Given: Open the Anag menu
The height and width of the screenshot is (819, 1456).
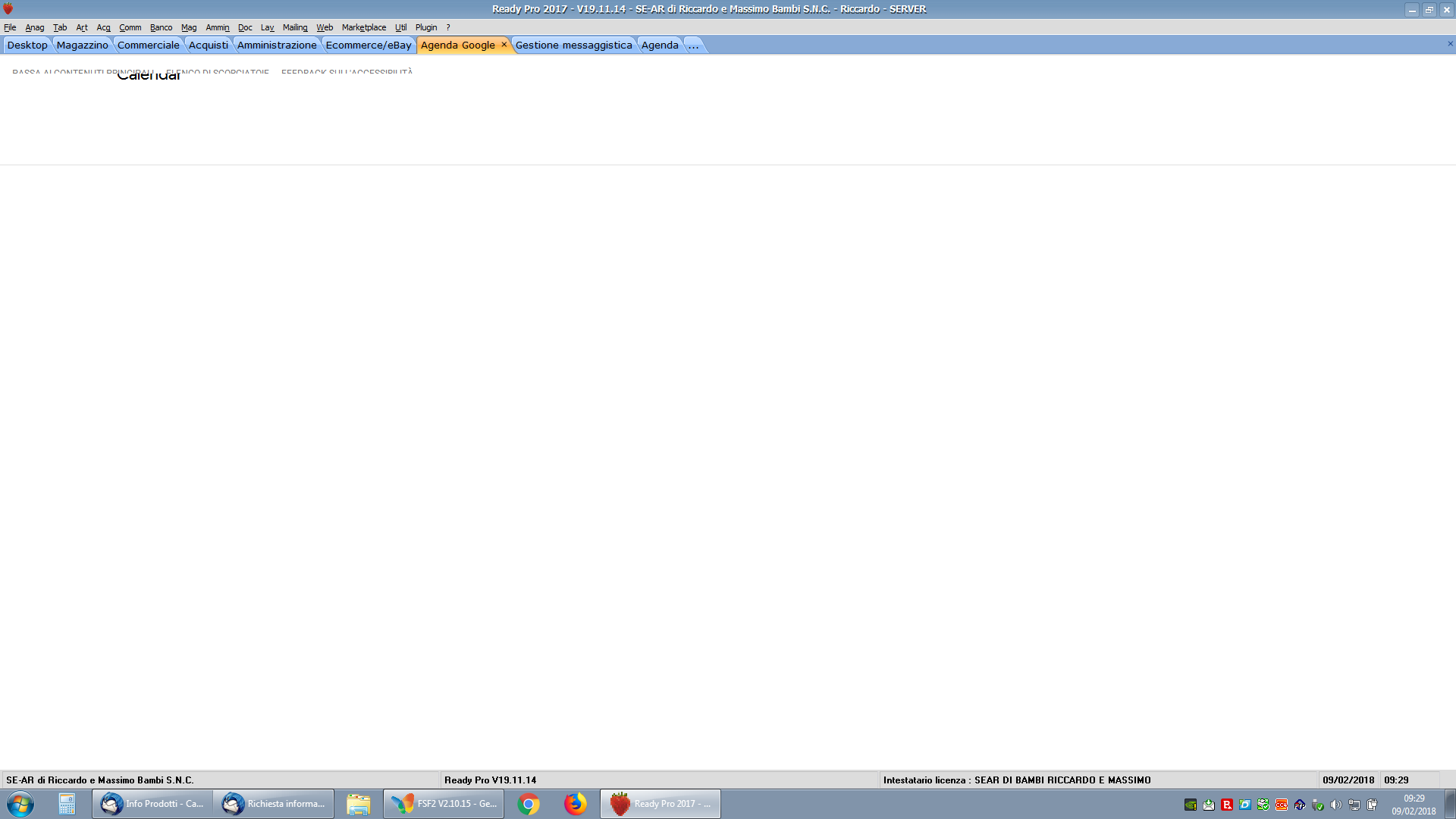Looking at the screenshot, I should pyautogui.click(x=35, y=27).
